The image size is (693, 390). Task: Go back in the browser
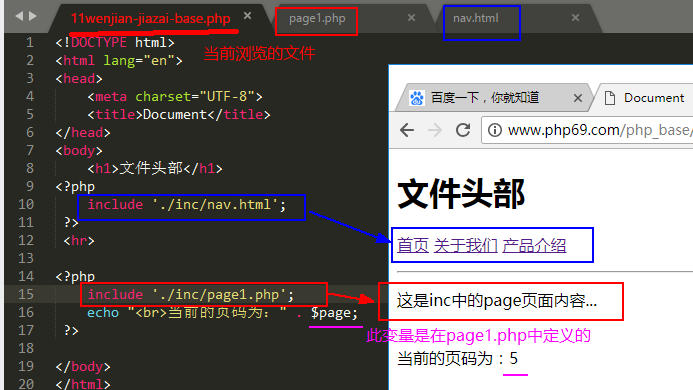click(407, 130)
